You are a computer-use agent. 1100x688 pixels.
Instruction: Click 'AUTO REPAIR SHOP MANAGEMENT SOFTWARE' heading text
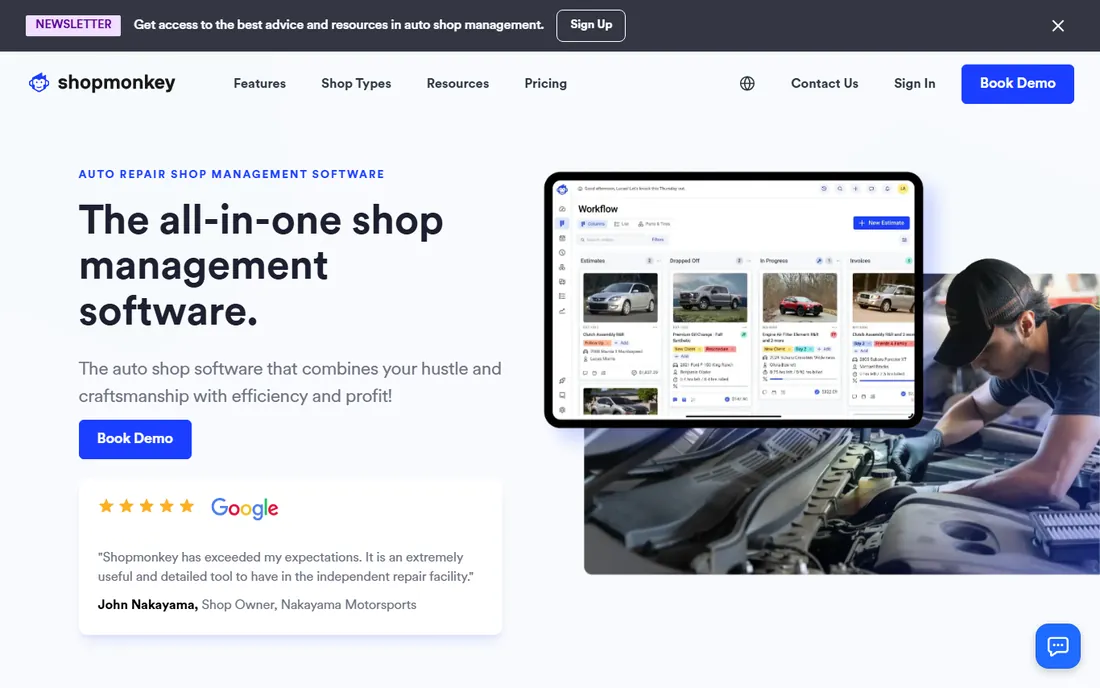[x=232, y=174]
